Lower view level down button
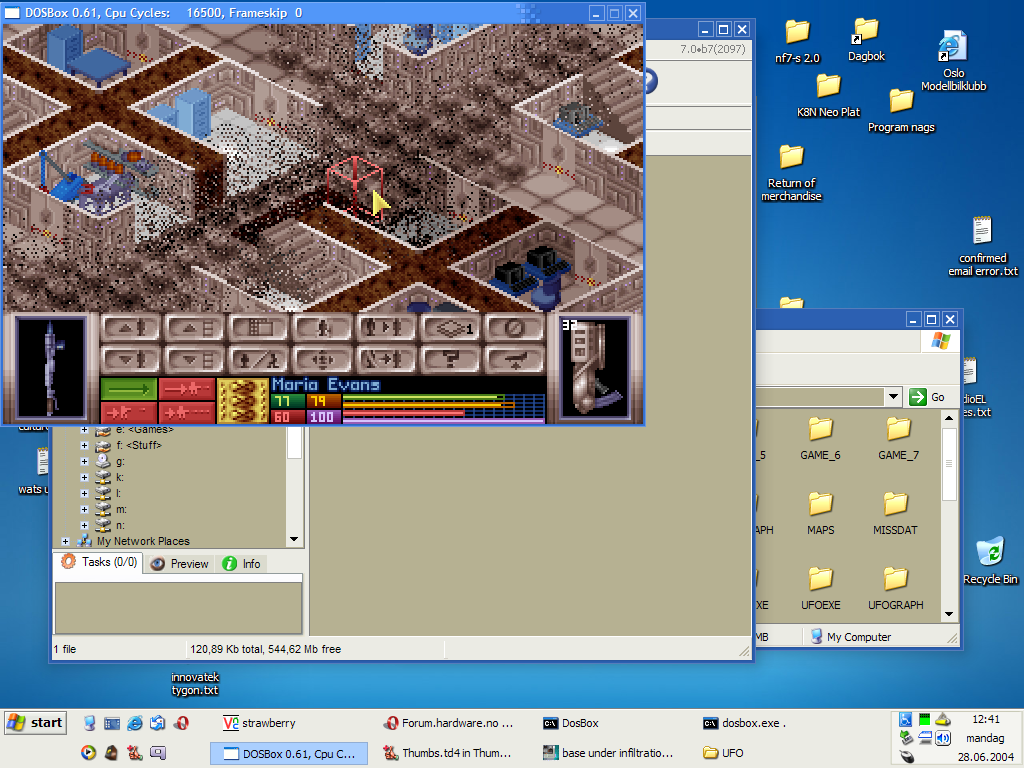The height and width of the screenshot is (768, 1024). pyautogui.click(x=194, y=359)
